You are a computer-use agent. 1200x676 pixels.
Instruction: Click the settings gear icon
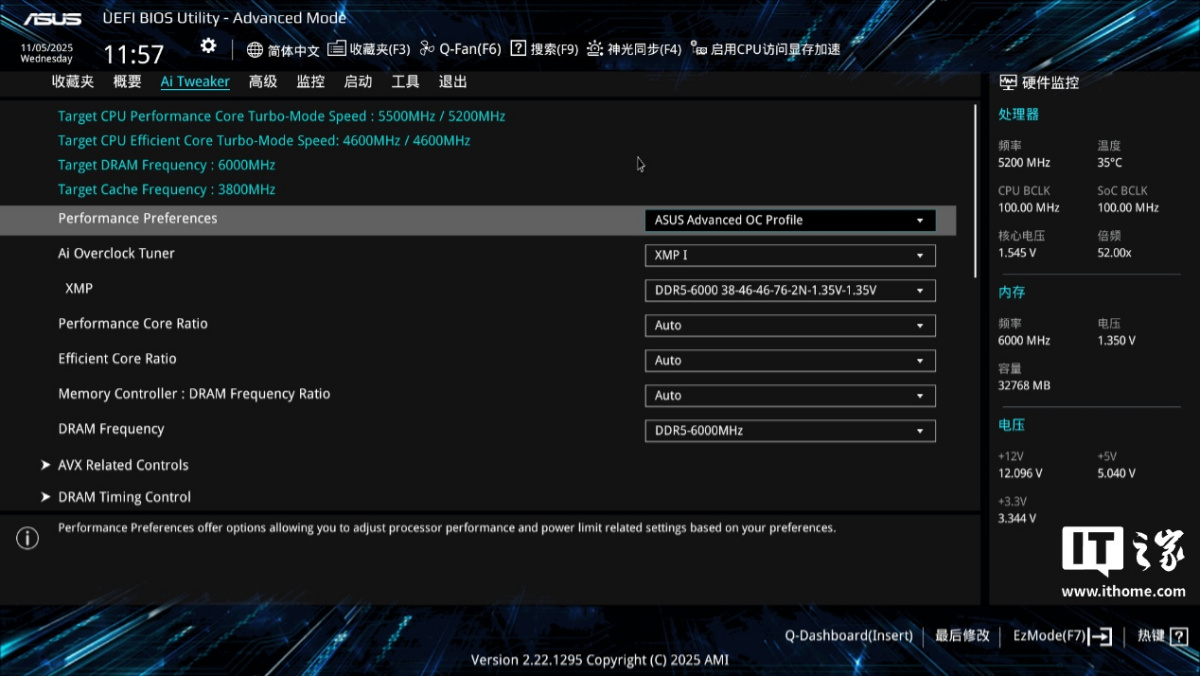(208, 46)
